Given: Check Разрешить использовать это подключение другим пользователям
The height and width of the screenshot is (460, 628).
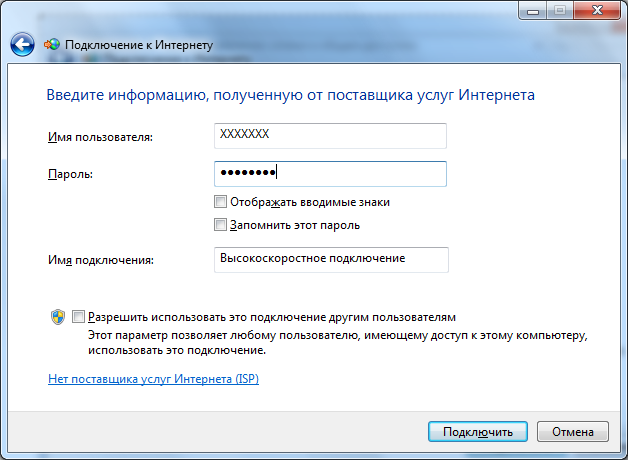Looking at the screenshot, I should coord(78,317).
